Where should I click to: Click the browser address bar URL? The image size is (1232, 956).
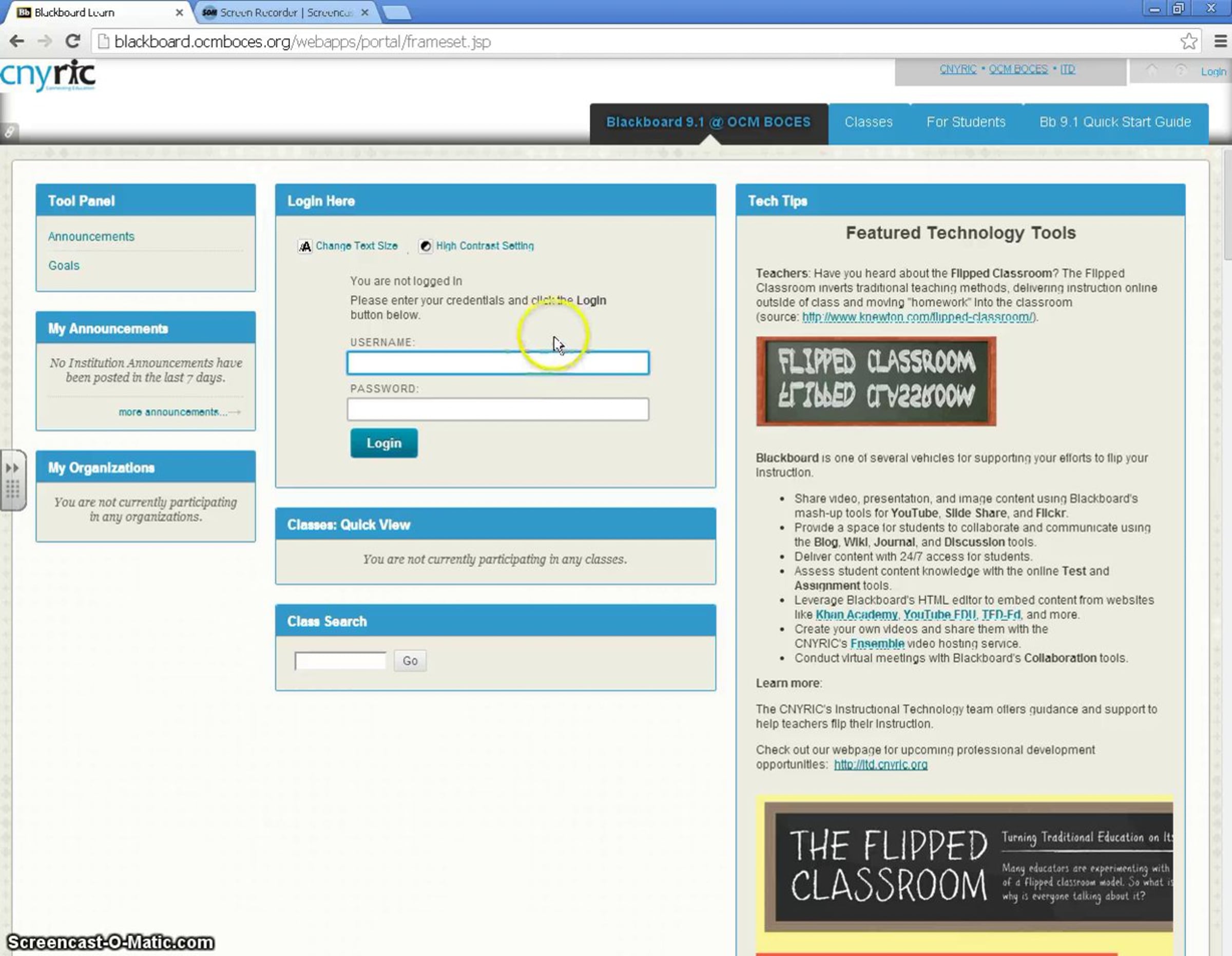[302, 42]
